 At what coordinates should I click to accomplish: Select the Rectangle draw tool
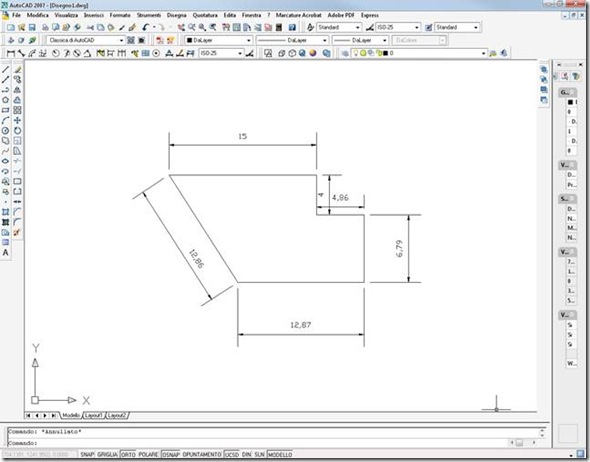click(5, 110)
